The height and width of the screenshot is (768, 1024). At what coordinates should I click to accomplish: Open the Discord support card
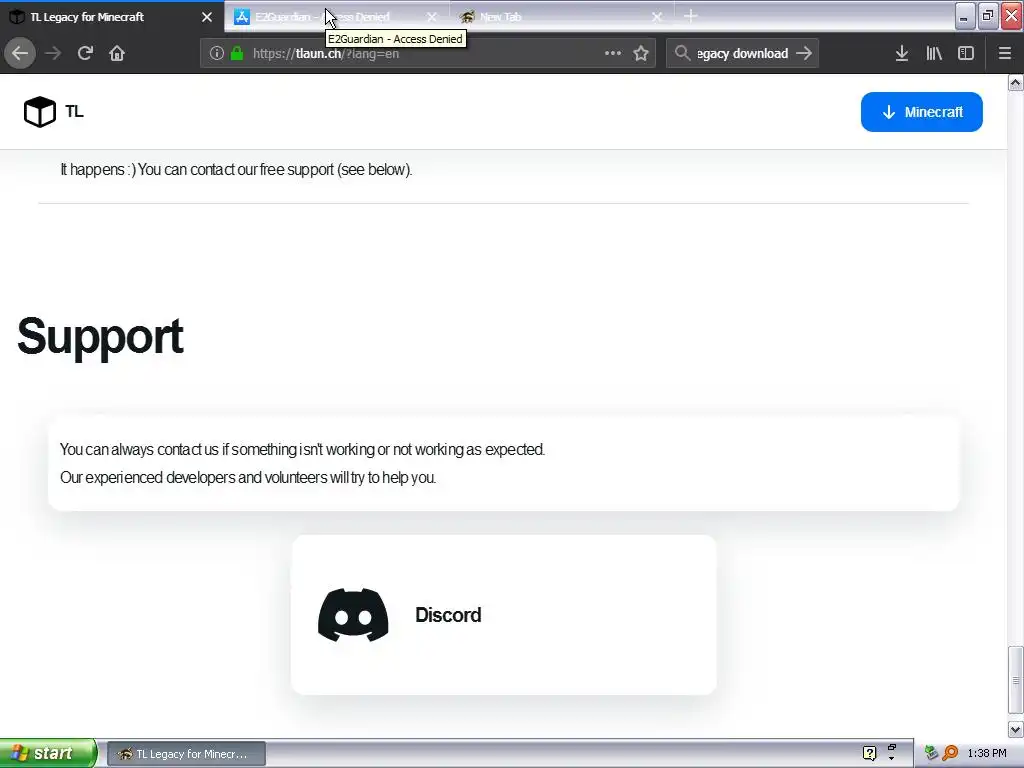tap(504, 615)
